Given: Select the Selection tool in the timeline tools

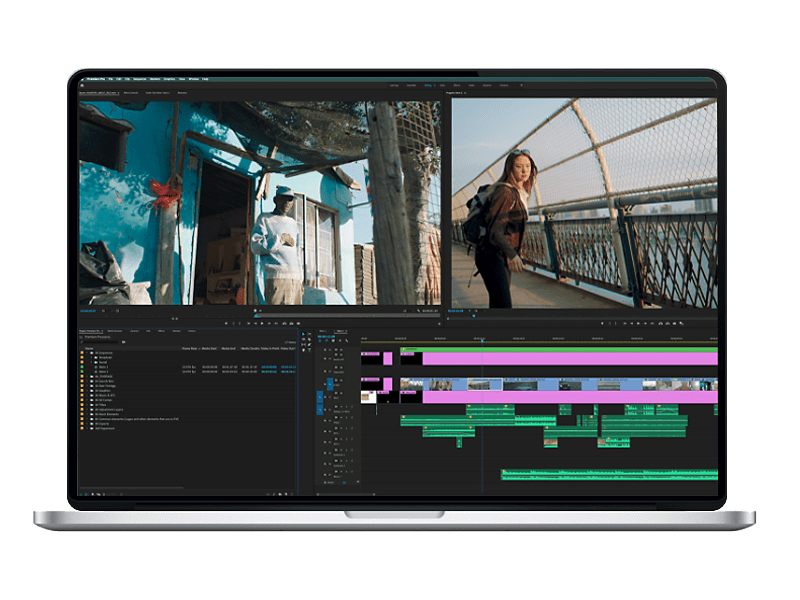Looking at the screenshot, I should (304, 333).
